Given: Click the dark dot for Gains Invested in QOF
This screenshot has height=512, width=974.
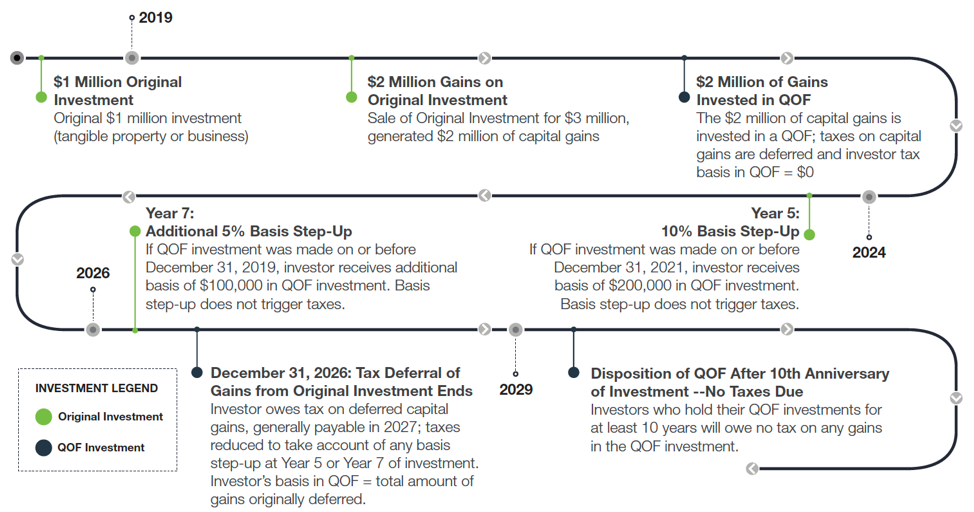Looking at the screenshot, I should 684,97.
